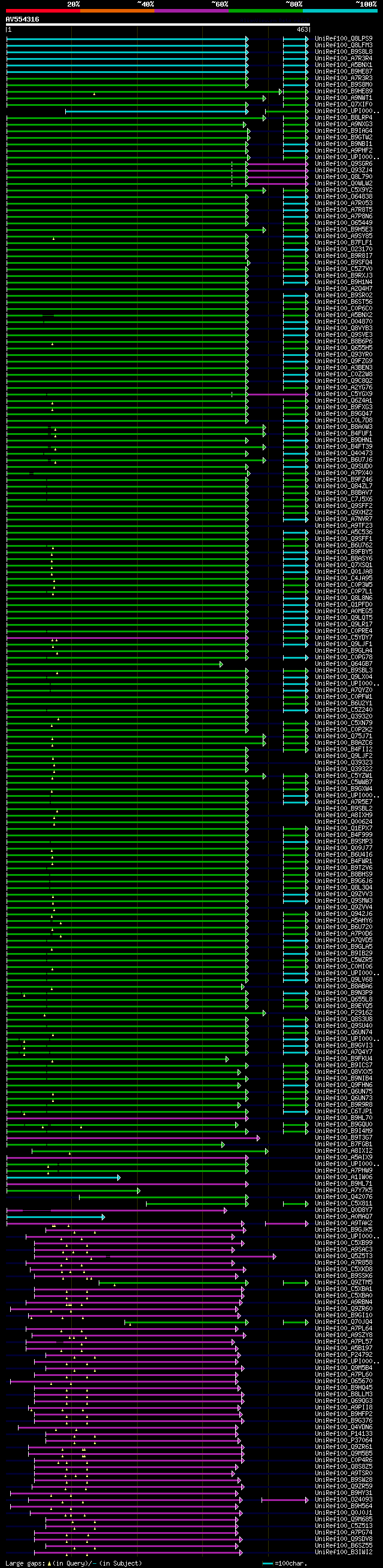Select the label UniRef100_Q39320
This screenshot has width=383, height=1568.
pyautogui.click(x=344, y=717)
